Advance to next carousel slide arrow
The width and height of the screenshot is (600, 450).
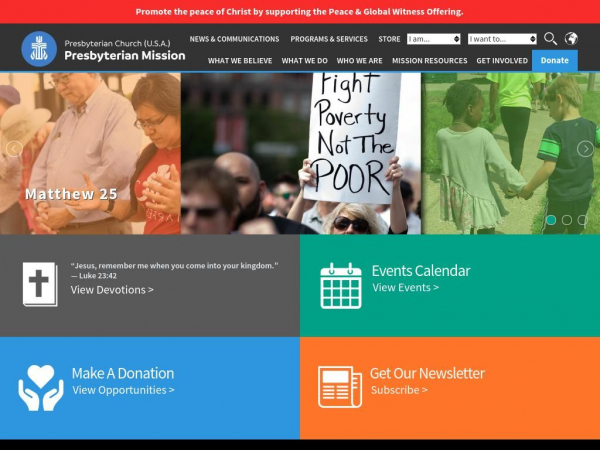pos(585,149)
